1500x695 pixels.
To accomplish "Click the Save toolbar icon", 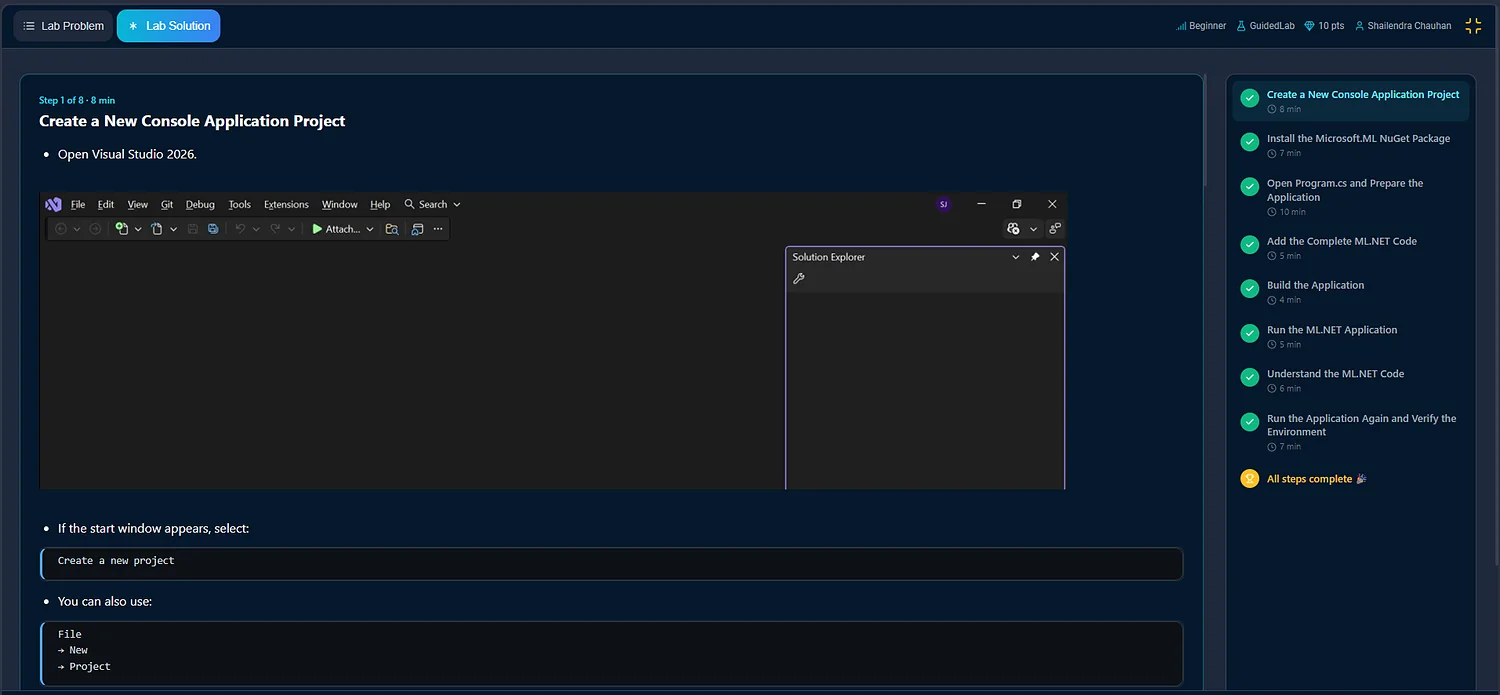I will pos(193,229).
